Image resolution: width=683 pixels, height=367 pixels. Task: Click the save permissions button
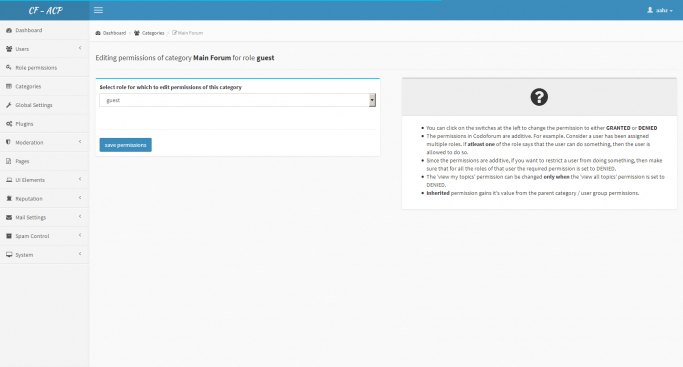coord(125,145)
